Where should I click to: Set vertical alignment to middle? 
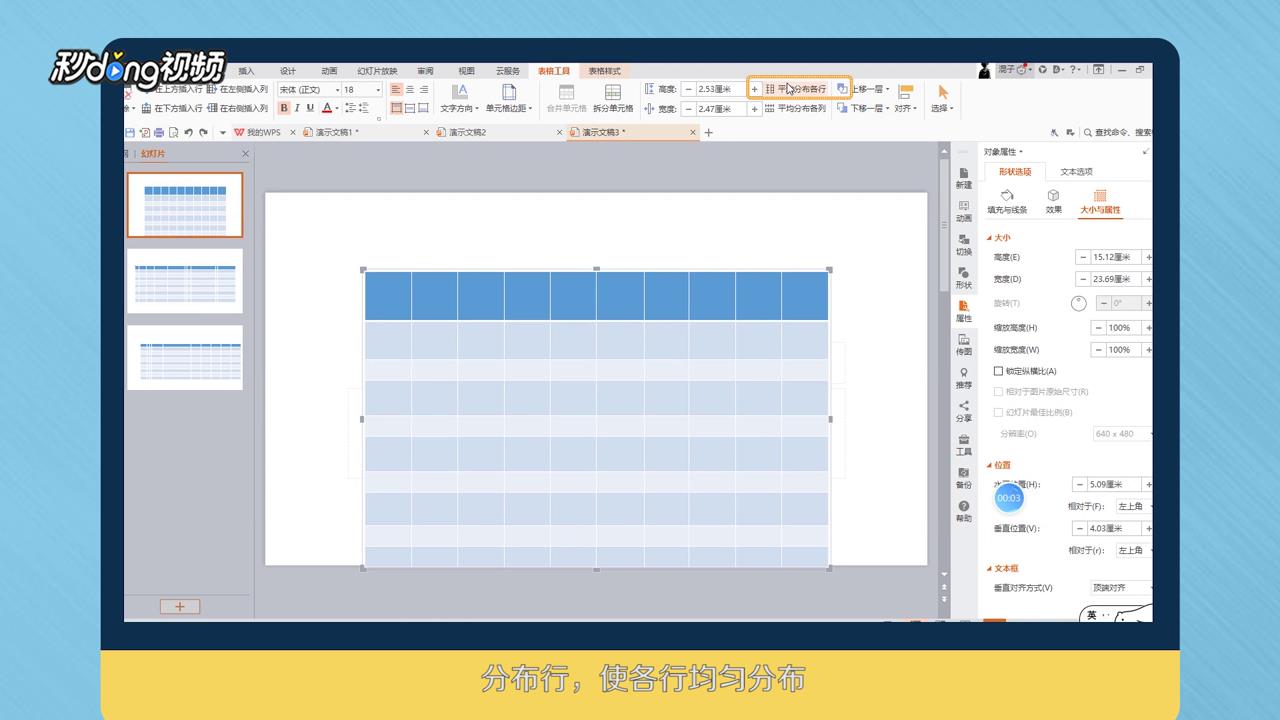click(x=410, y=108)
